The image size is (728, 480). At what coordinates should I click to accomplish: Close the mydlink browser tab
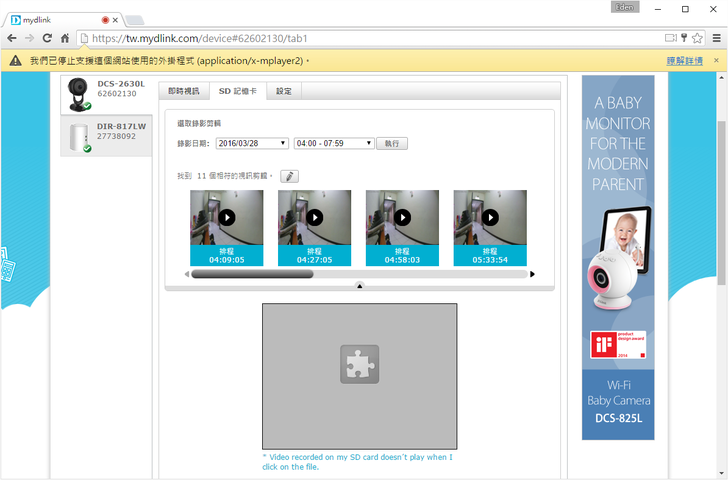[x=115, y=20]
